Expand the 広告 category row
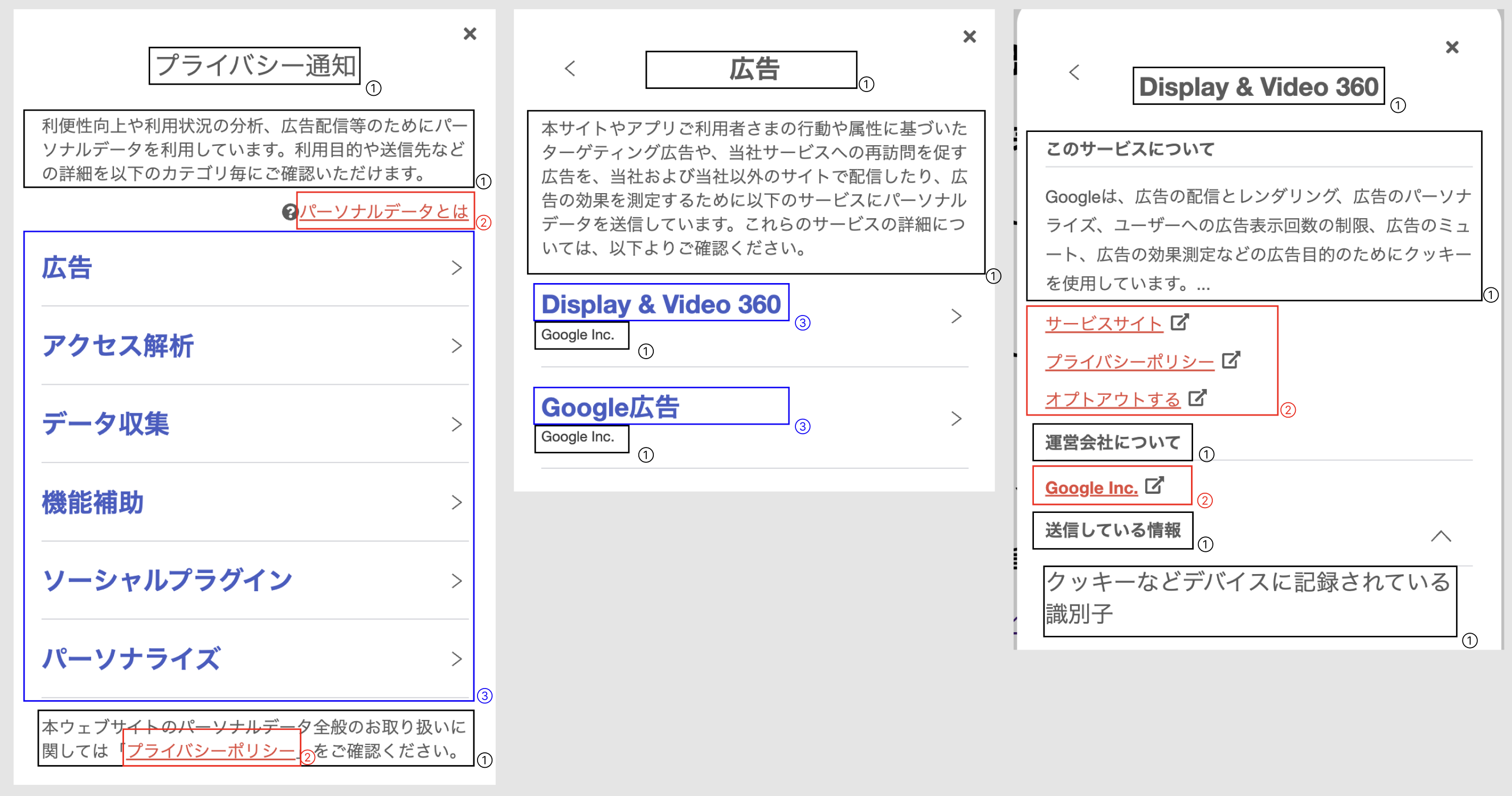This screenshot has height=796, width=1512. pyautogui.click(x=457, y=268)
